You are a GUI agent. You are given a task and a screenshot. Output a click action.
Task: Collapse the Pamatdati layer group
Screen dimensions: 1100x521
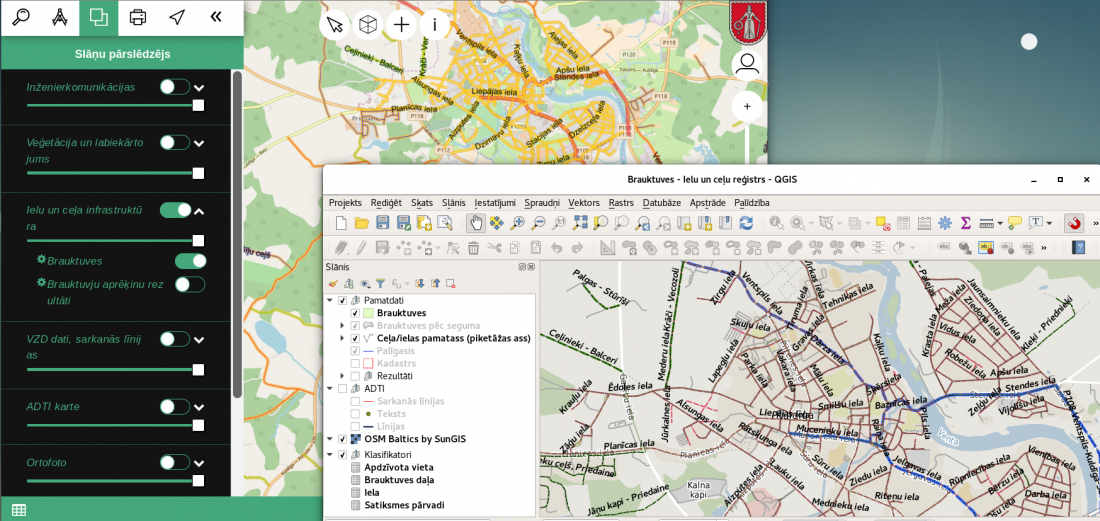[330, 300]
